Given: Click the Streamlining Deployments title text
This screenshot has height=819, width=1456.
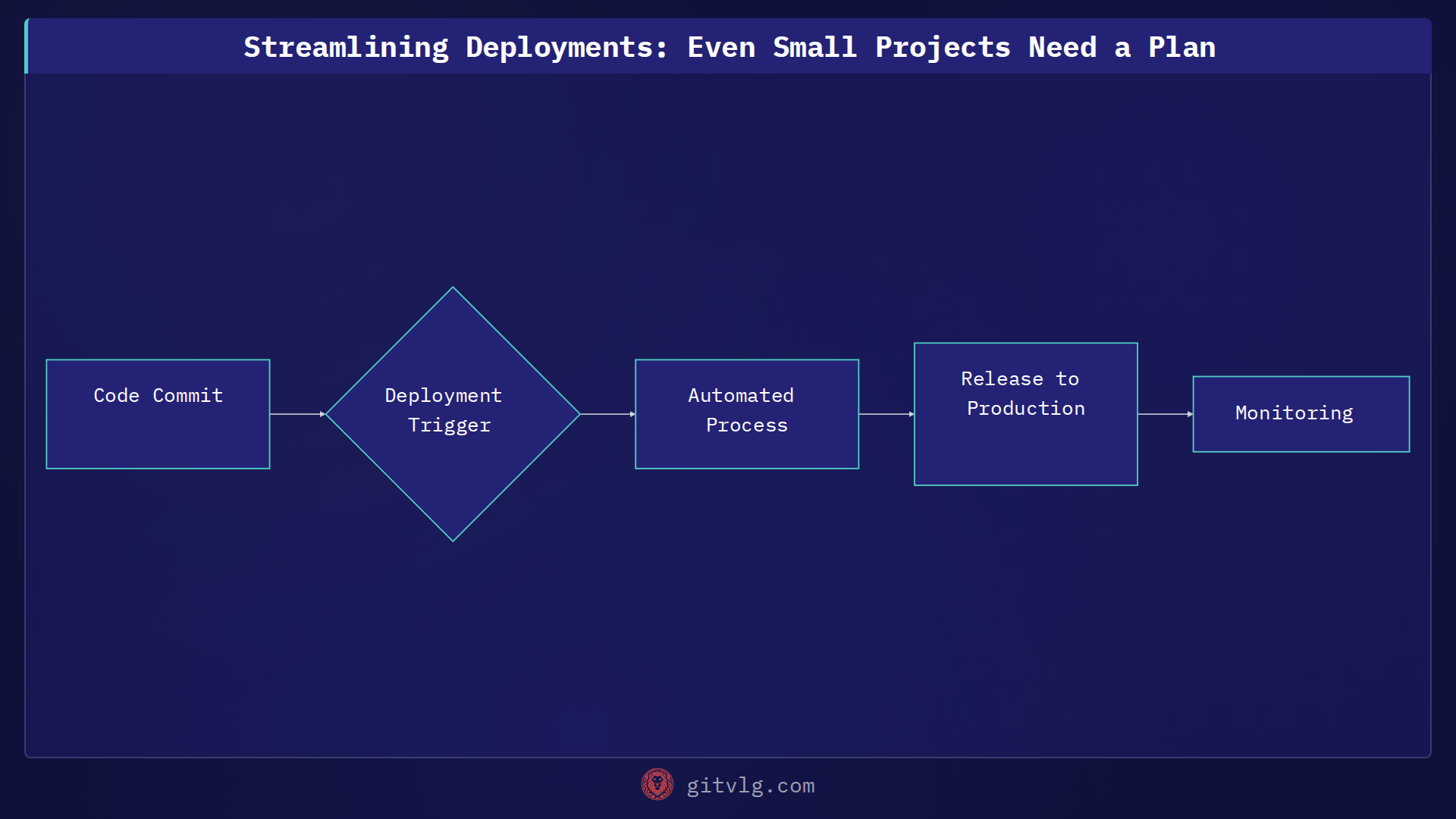Looking at the screenshot, I should coord(730,47).
